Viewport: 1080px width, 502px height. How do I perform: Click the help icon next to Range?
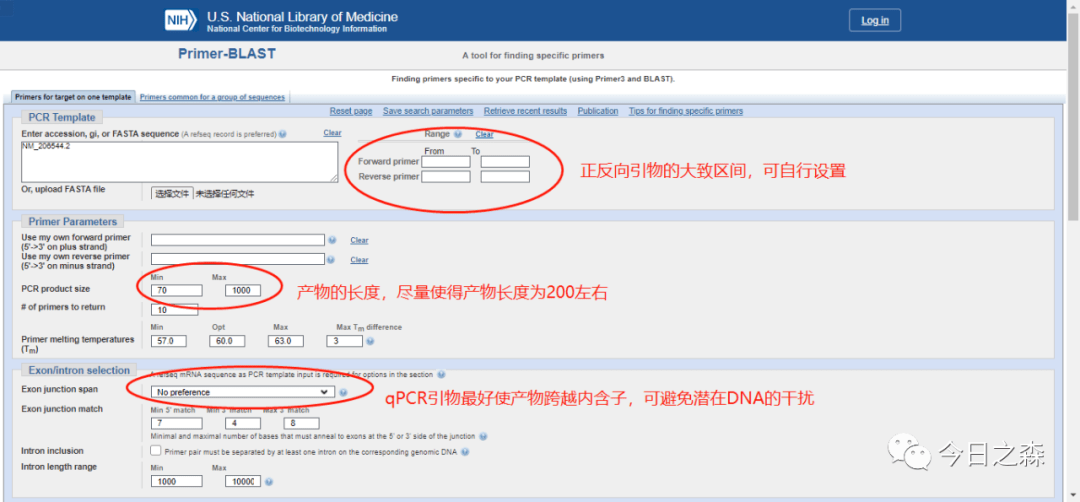click(458, 134)
